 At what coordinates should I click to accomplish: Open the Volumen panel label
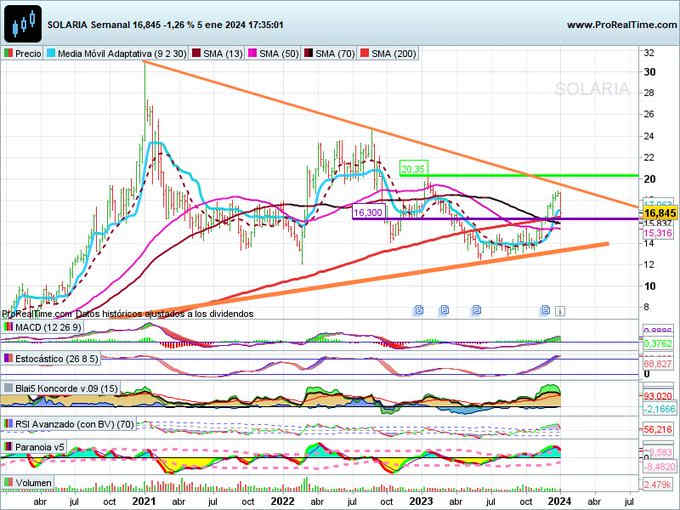[x=28, y=483]
